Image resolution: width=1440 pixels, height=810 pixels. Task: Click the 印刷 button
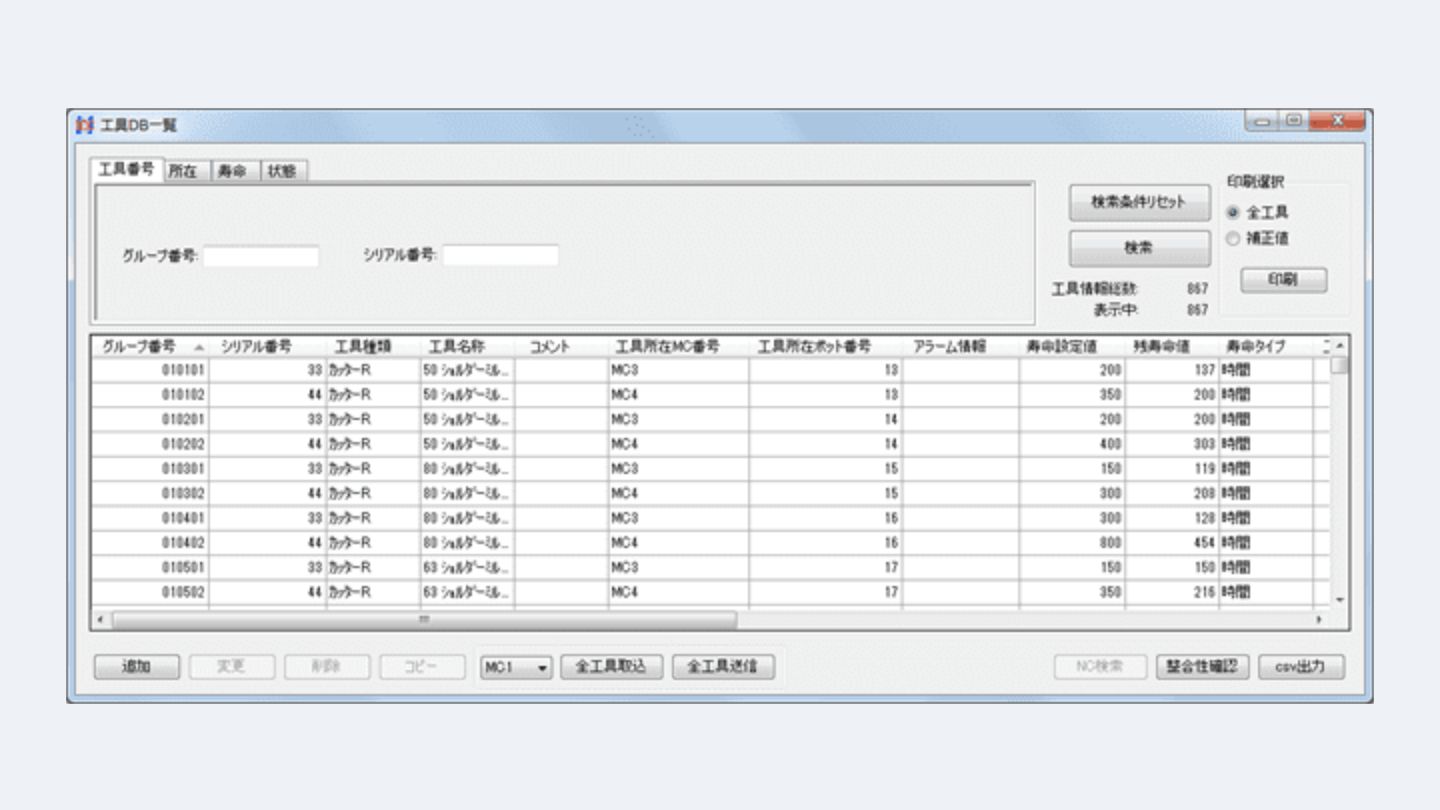pyautogui.click(x=1283, y=280)
